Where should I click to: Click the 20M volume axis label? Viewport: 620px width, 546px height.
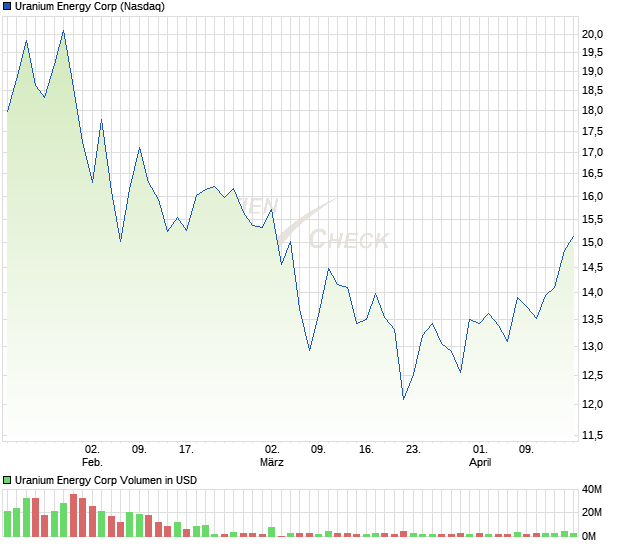[x=592, y=512]
